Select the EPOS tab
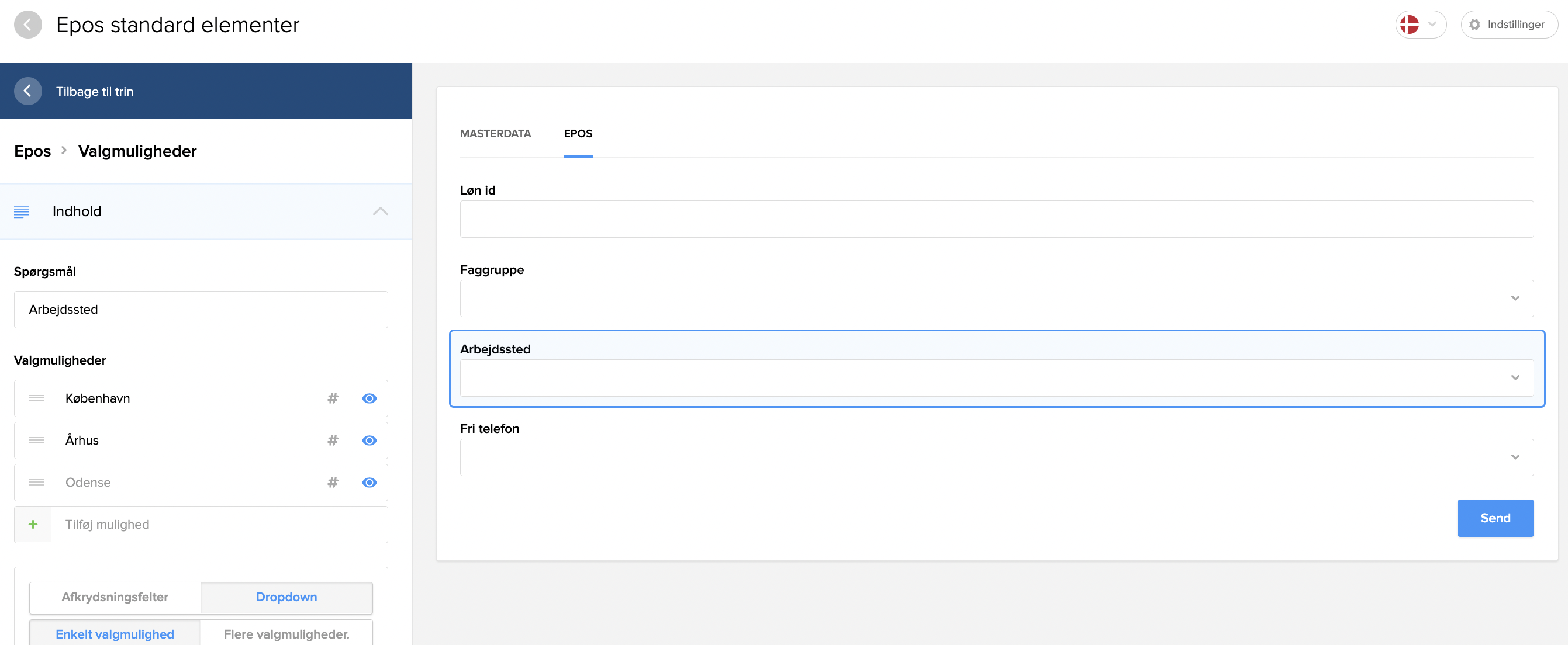 click(x=577, y=134)
